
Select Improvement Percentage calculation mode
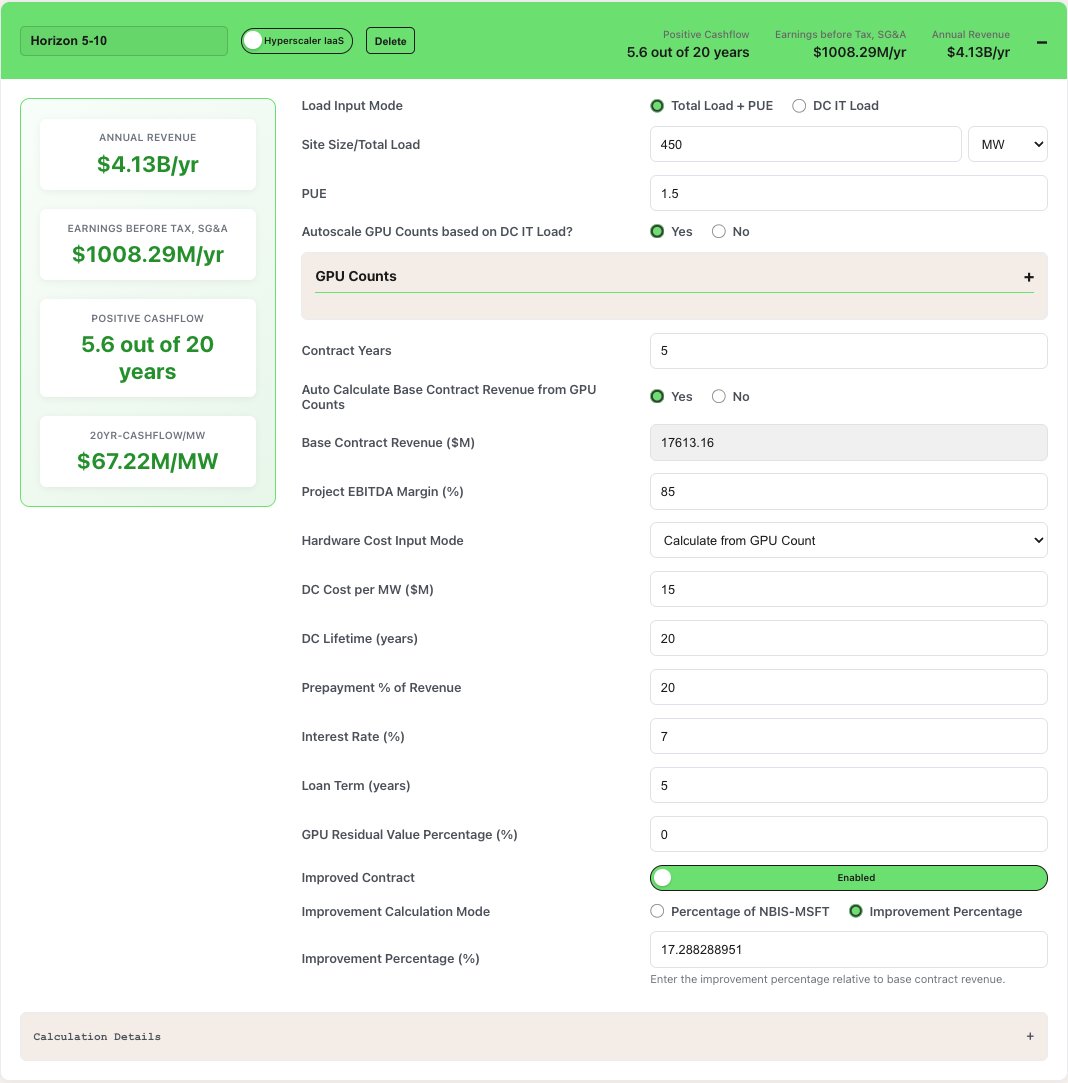855,911
